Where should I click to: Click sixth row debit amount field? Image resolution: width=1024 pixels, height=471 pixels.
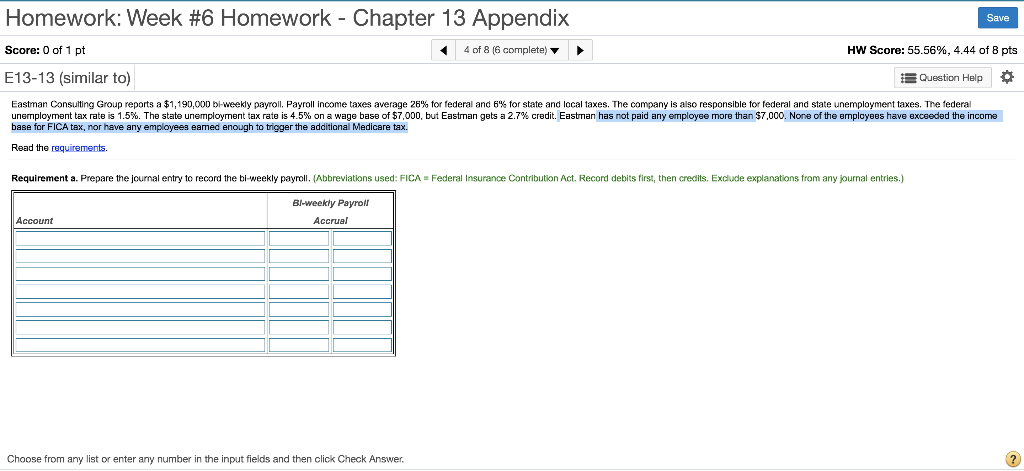tap(299, 327)
